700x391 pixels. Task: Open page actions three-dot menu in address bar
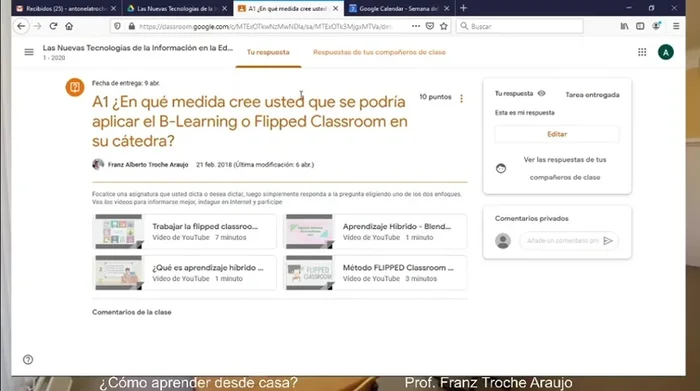[x=416, y=26]
